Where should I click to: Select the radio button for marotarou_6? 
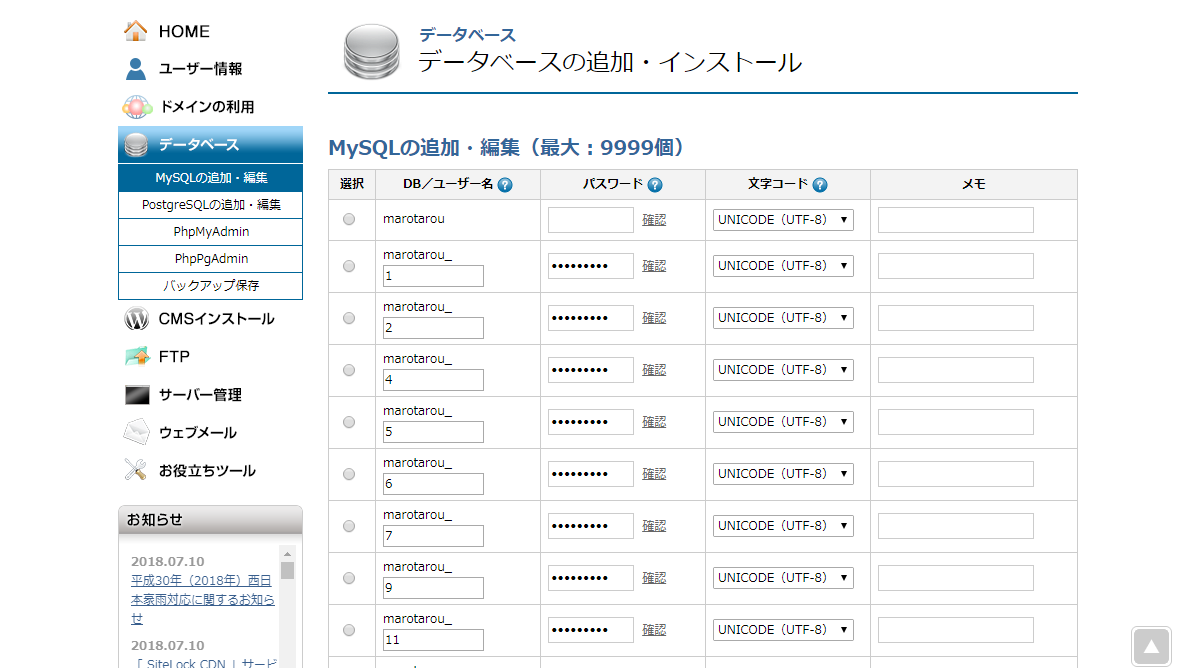click(x=349, y=474)
